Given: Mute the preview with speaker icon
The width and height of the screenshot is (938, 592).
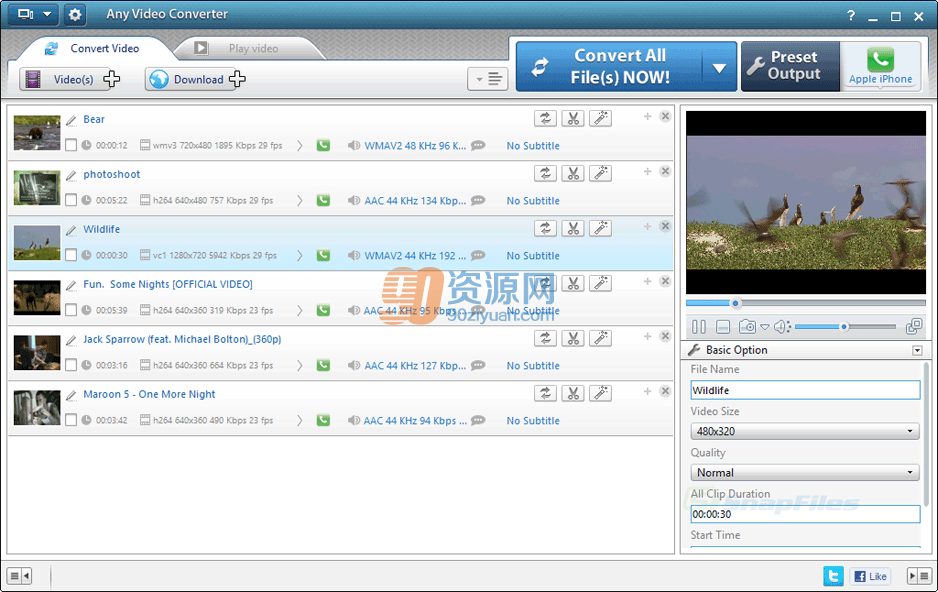Looking at the screenshot, I should [x=781, y=326].
